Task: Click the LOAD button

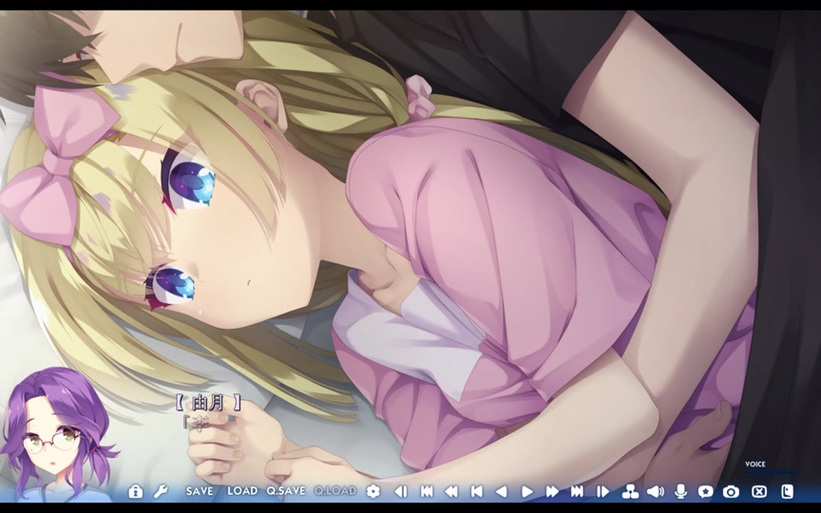Action: (x=242, y=492)
